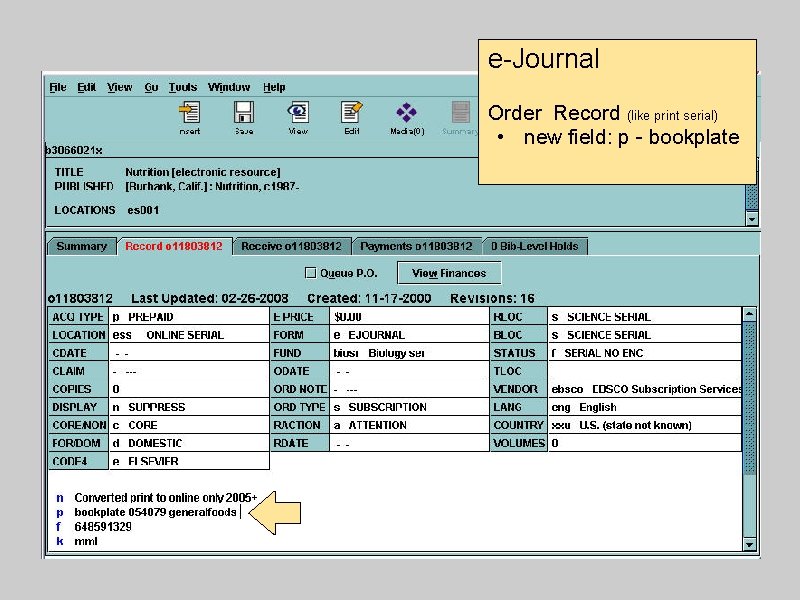
Task: Click the 'Last Updated: 02-26-2008' text
Action: [210, 298]
